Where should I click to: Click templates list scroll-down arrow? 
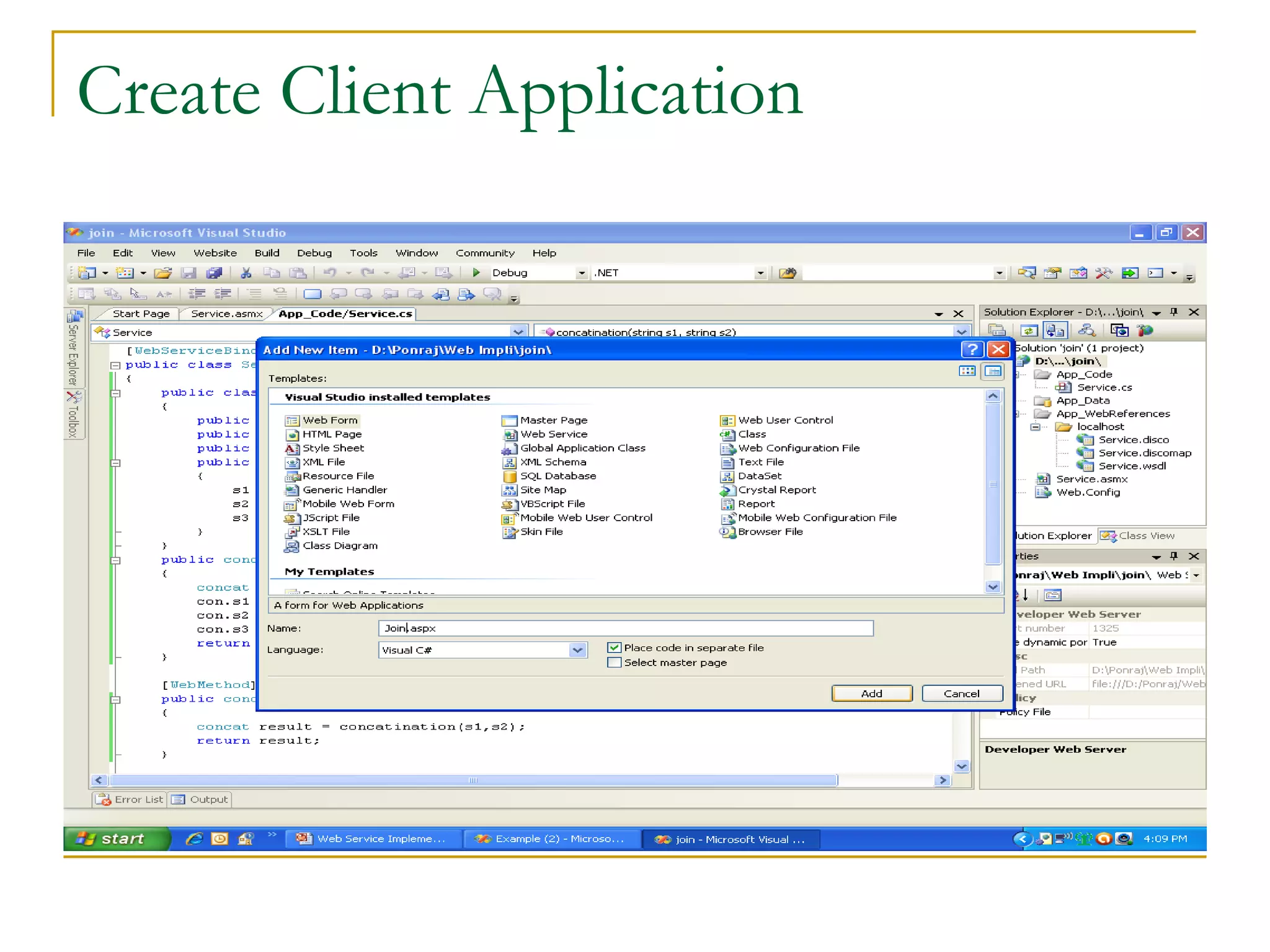993,587
